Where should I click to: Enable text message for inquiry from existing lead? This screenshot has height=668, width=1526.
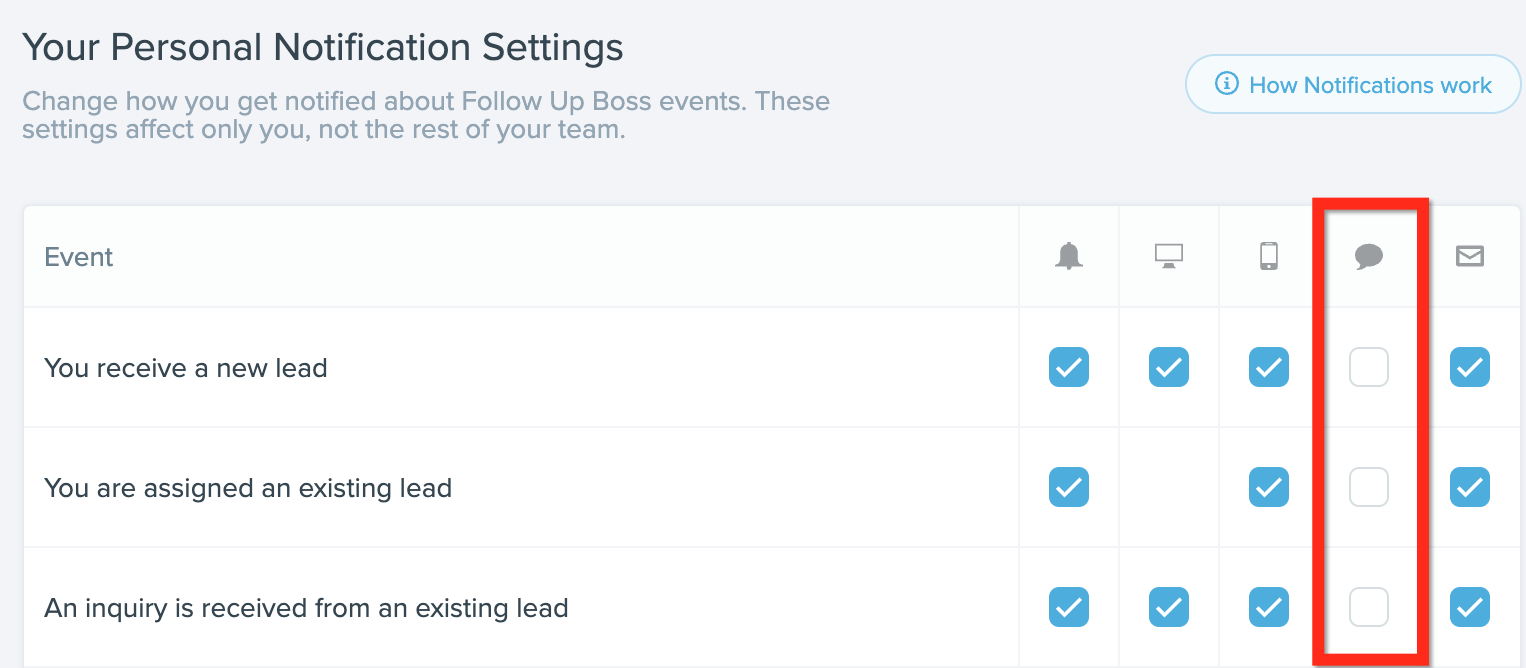[x=1369, y=607]
